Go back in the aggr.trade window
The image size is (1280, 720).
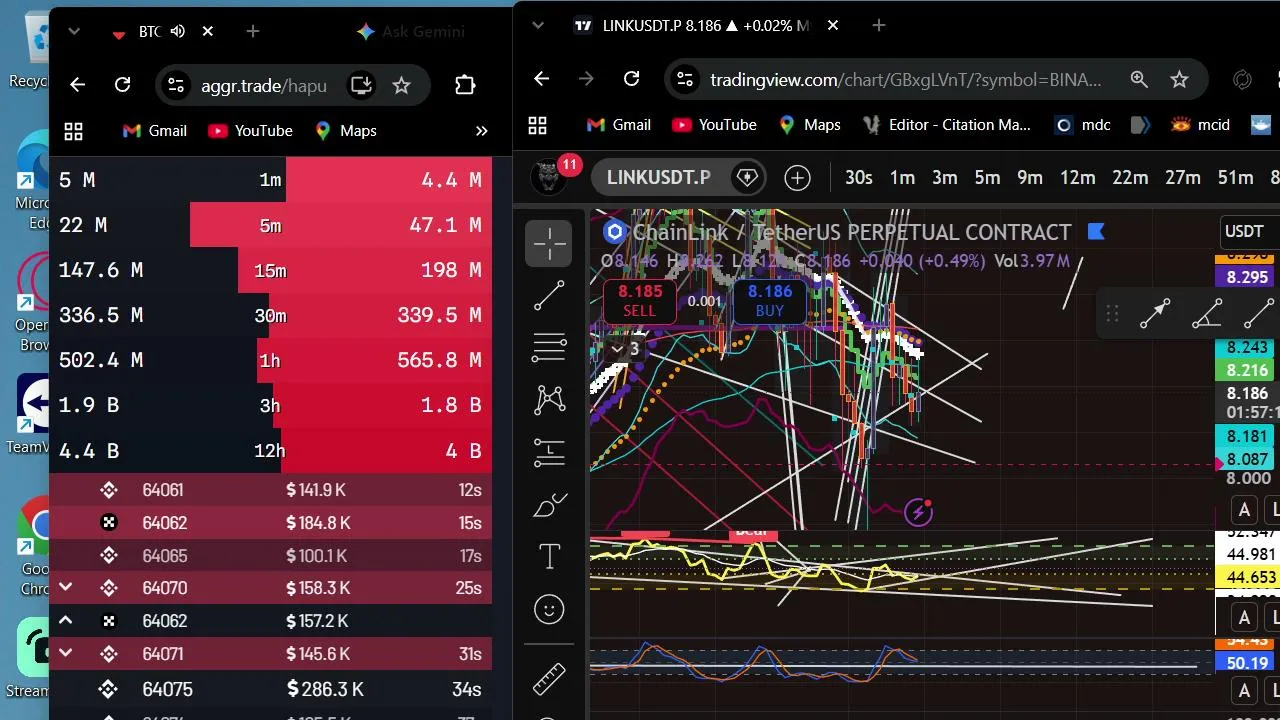click(77, 85)
